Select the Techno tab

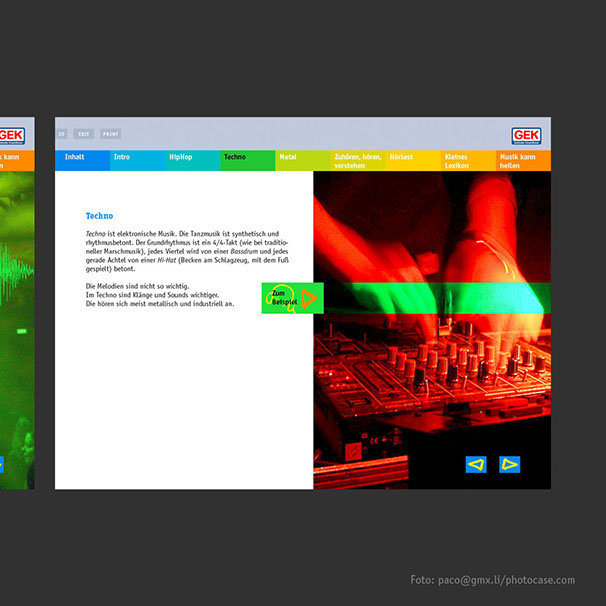tap(246, 159)
